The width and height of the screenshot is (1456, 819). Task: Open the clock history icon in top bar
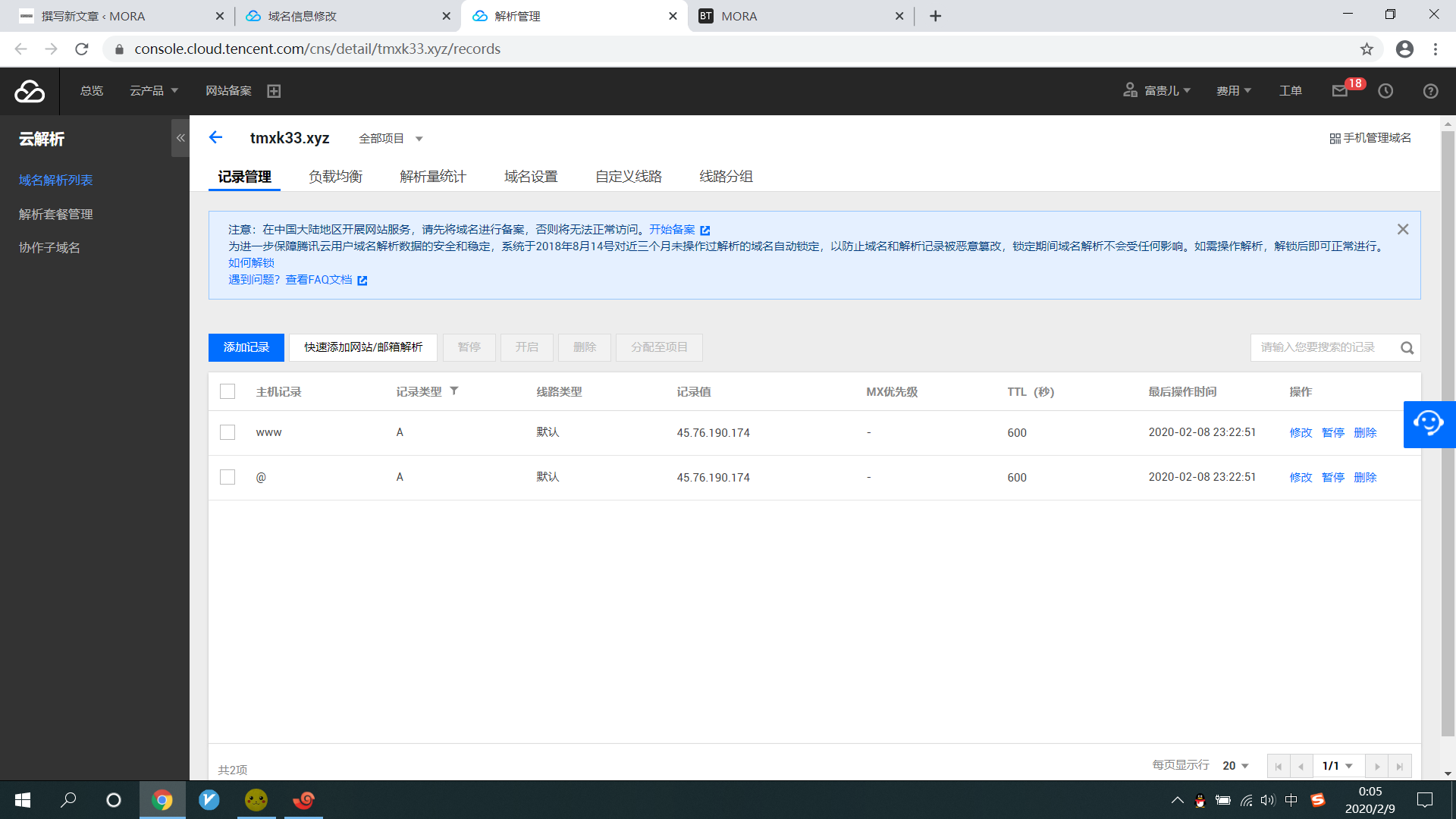(x=1385, y=91)
